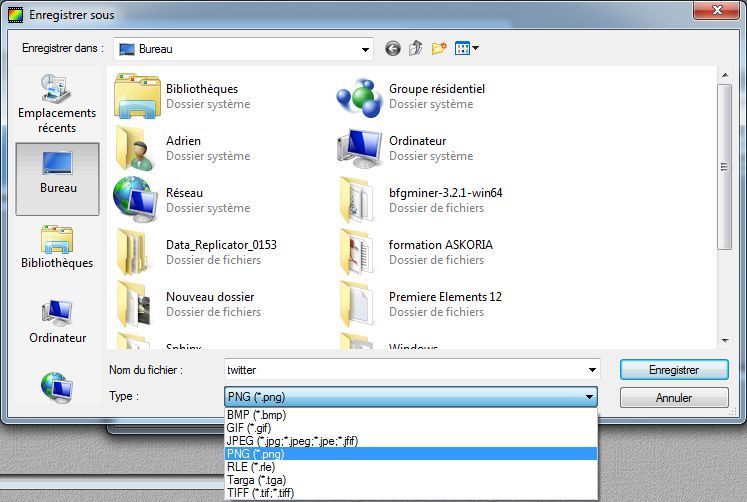Viewport: 747px width, 502px height.
Task: Choose BMP (*.bmp) from the type list
Action: (256, 415)
